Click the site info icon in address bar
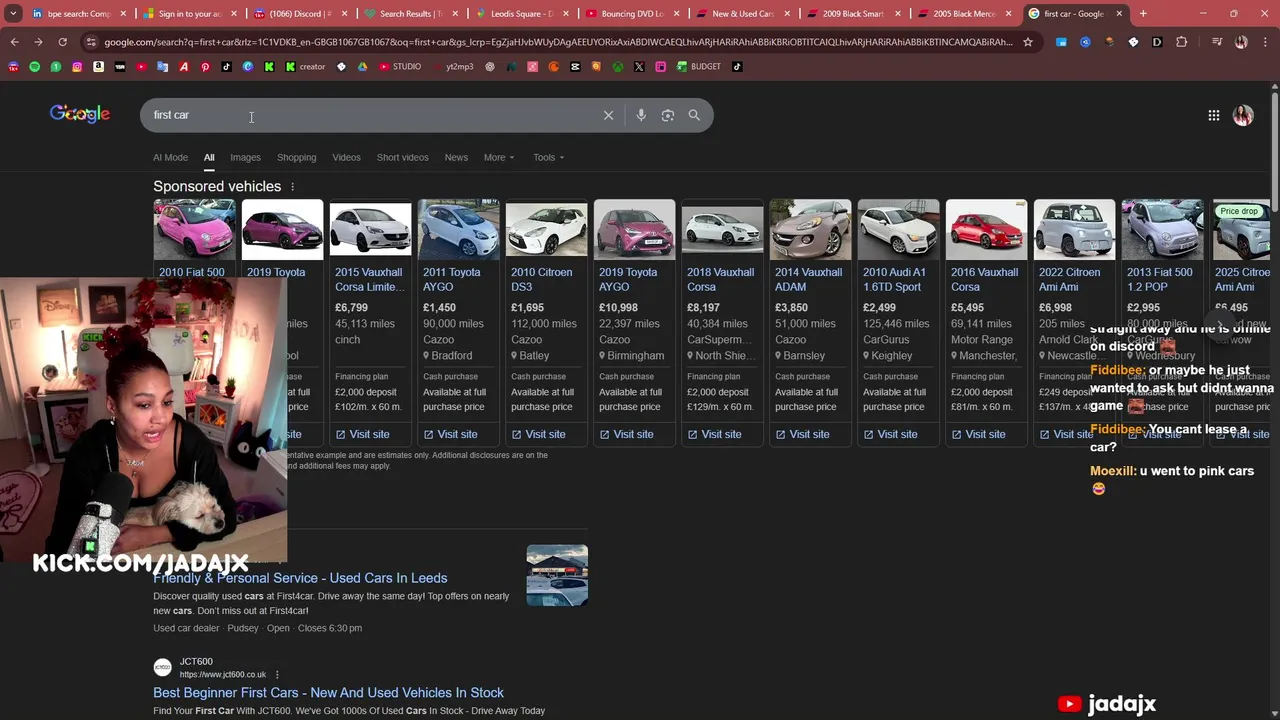Viewport: 1280px width, 720px height. click(92, 42)
